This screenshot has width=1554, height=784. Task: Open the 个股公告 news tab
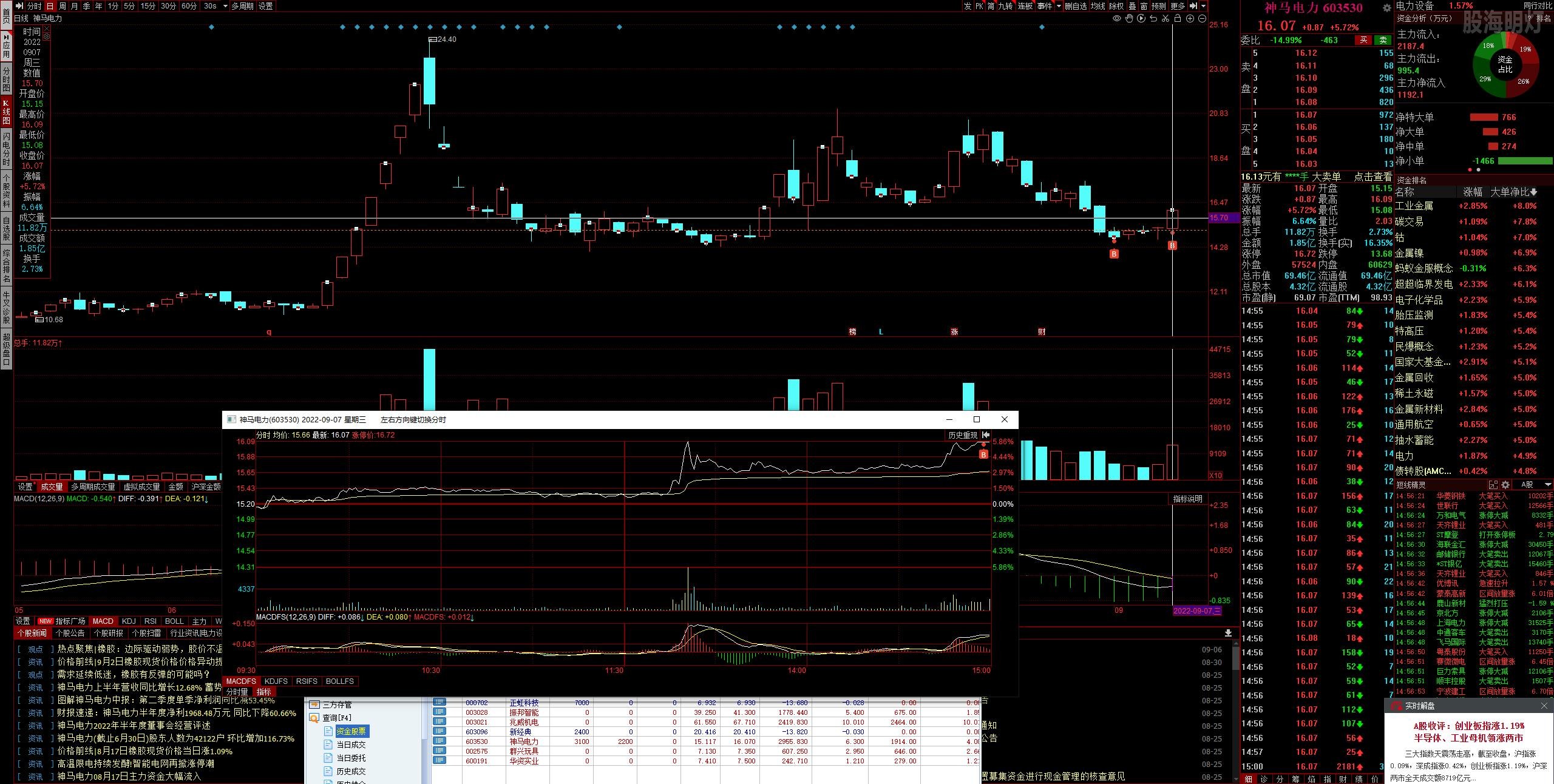point(70,633)
